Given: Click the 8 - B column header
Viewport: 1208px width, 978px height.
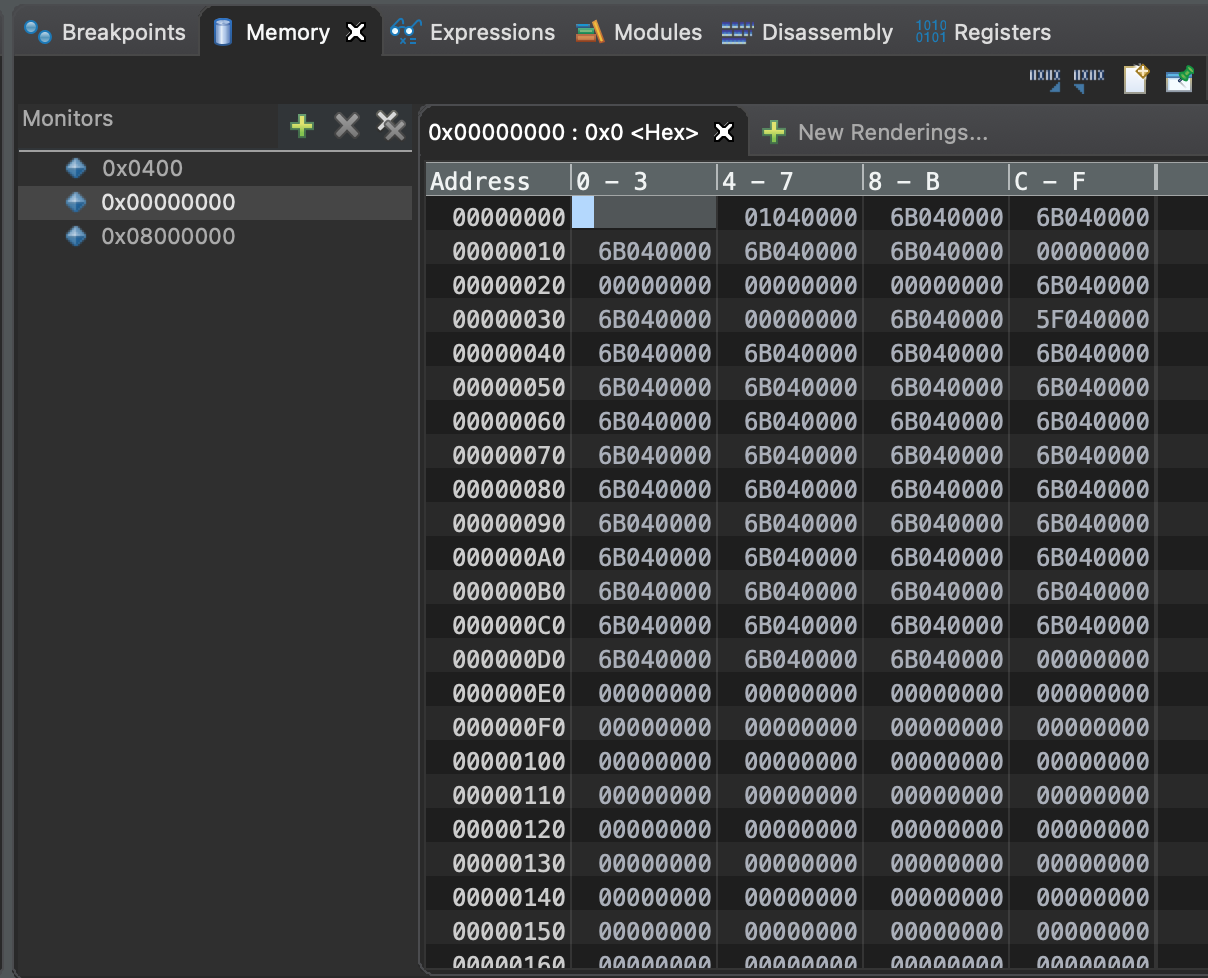Looking at the screenshot, I should coord(936,180).
